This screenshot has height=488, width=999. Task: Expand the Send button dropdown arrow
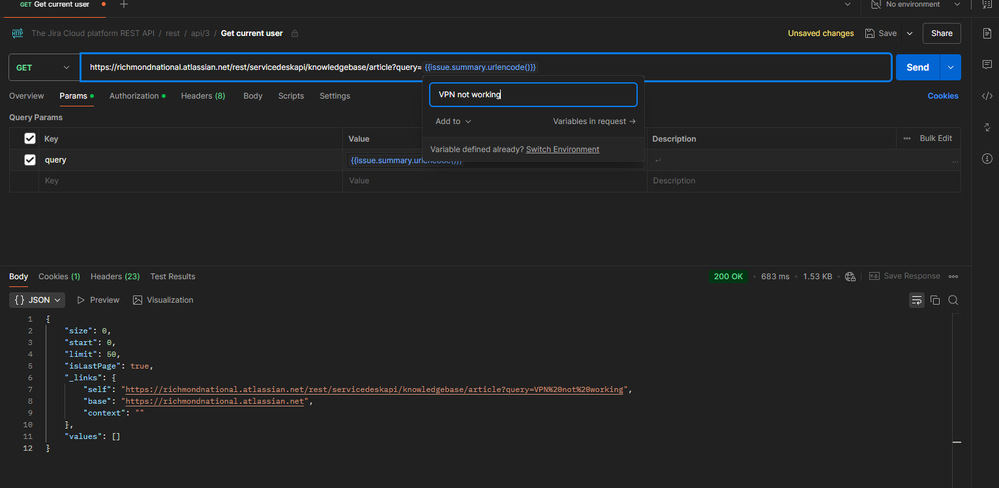(x=950, y=68)
